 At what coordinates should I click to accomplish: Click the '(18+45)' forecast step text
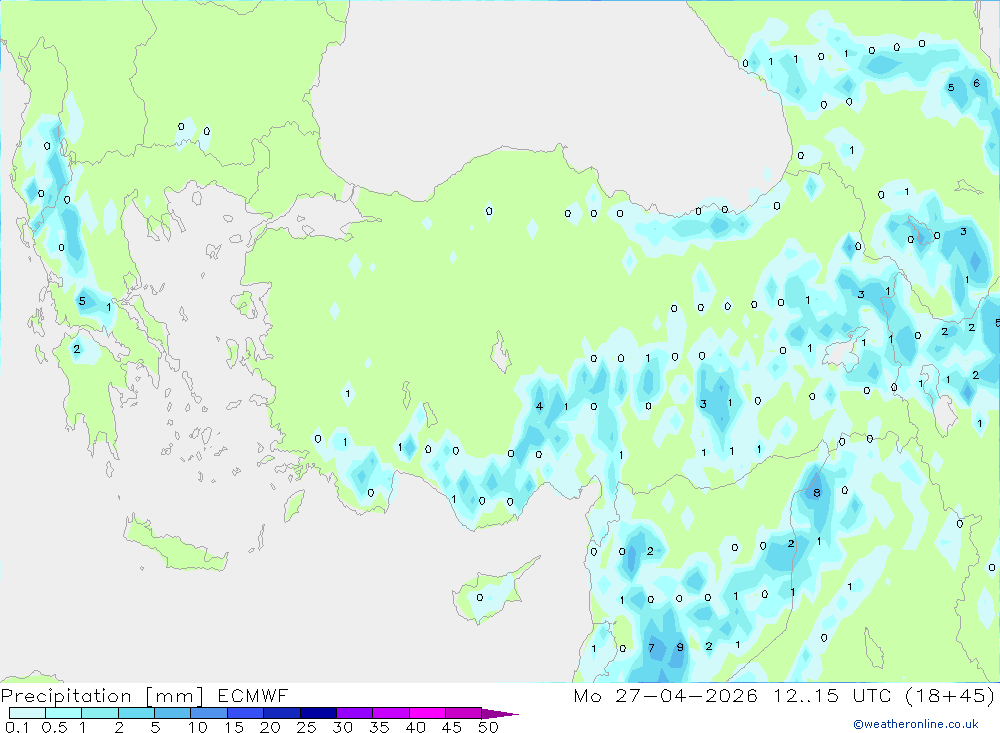[x=950, y=695]
